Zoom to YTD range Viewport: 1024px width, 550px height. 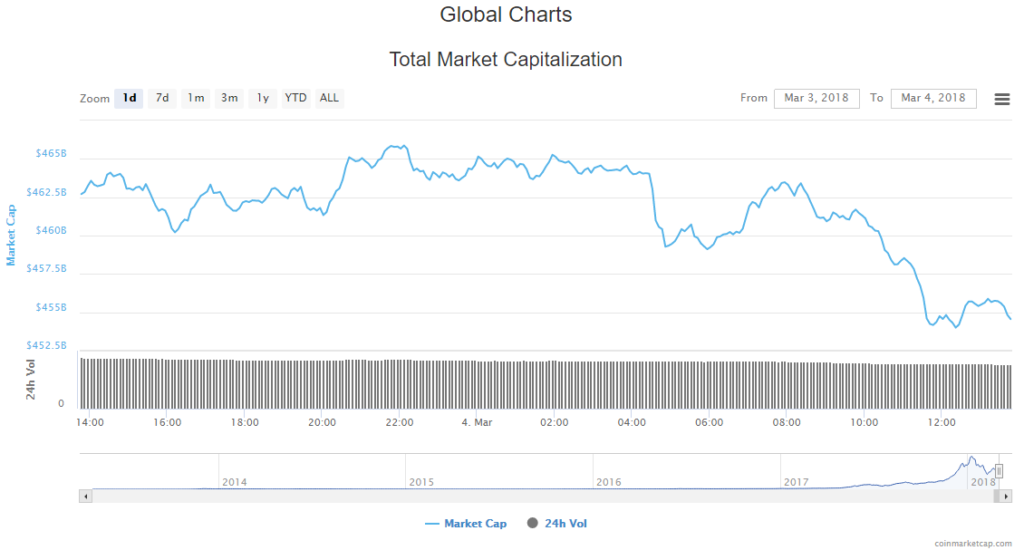tap(295, 98)
